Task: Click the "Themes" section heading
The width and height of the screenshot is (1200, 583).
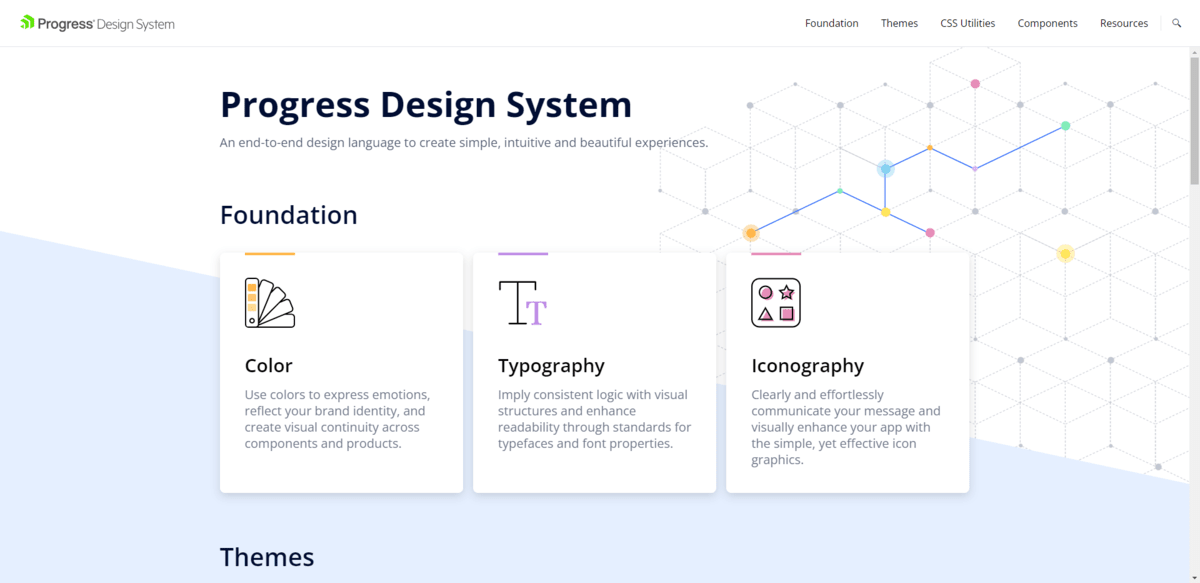Action: tap(267, 557)
